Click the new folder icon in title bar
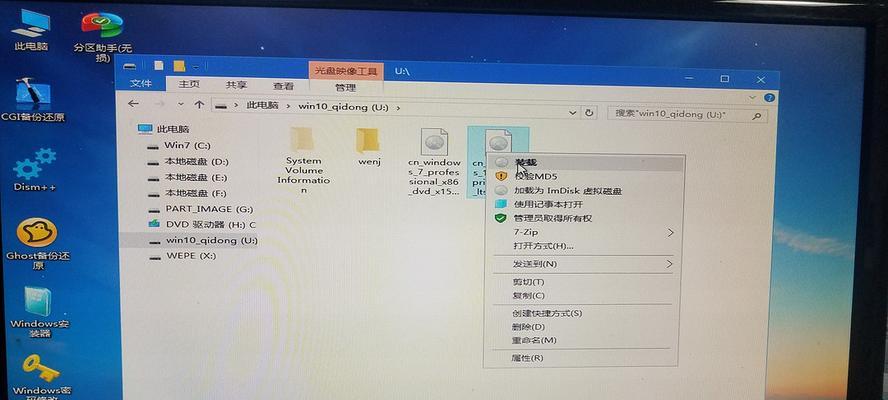 click(180, 66)
